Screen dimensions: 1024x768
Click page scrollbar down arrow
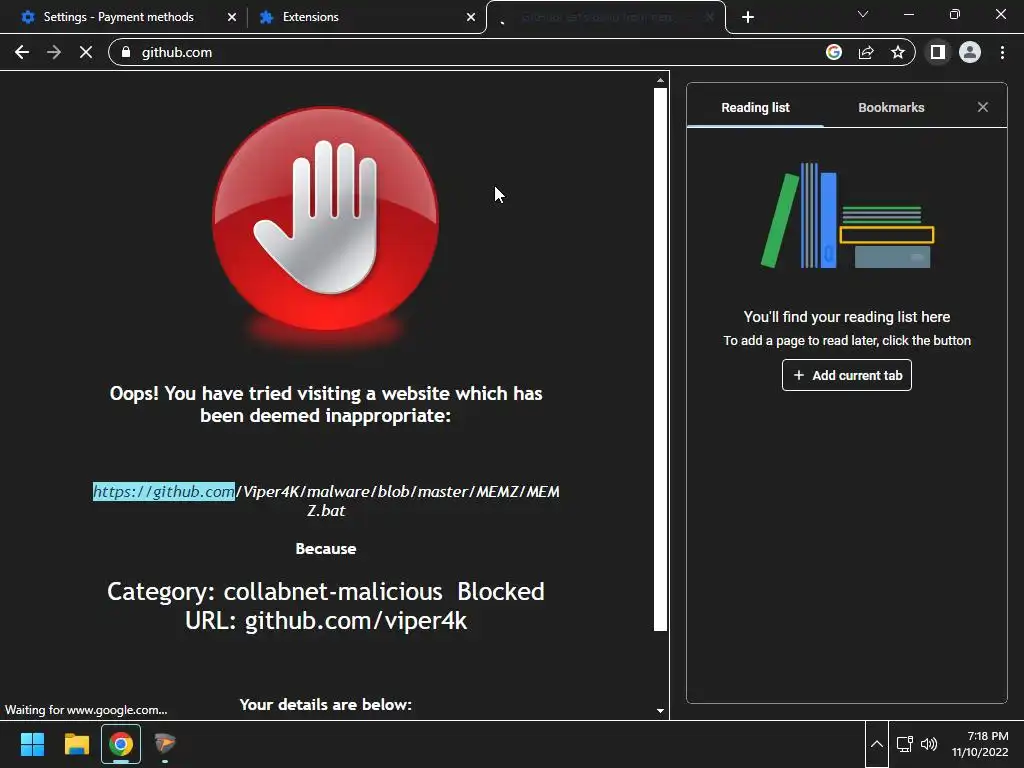coord(660,711)
